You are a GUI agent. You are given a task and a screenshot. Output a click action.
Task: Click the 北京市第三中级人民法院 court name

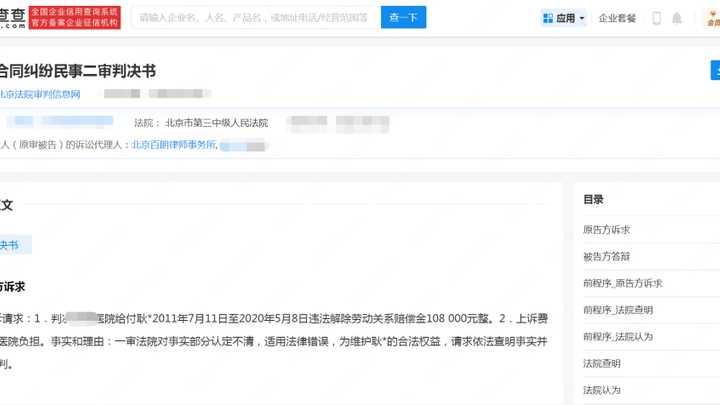216,123
